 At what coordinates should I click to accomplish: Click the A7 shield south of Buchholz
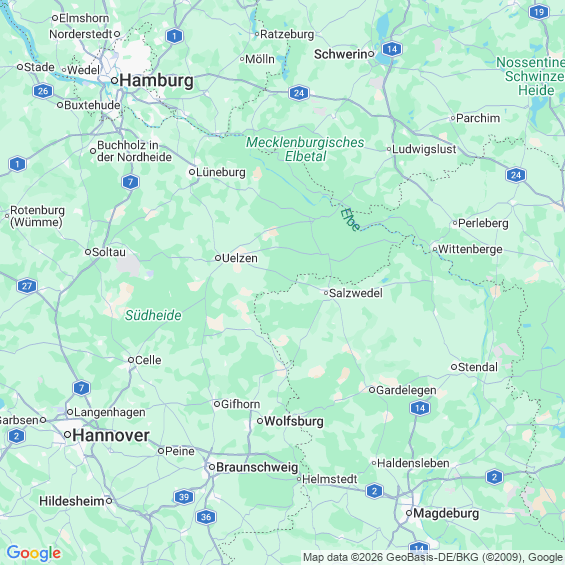[130, 182]
